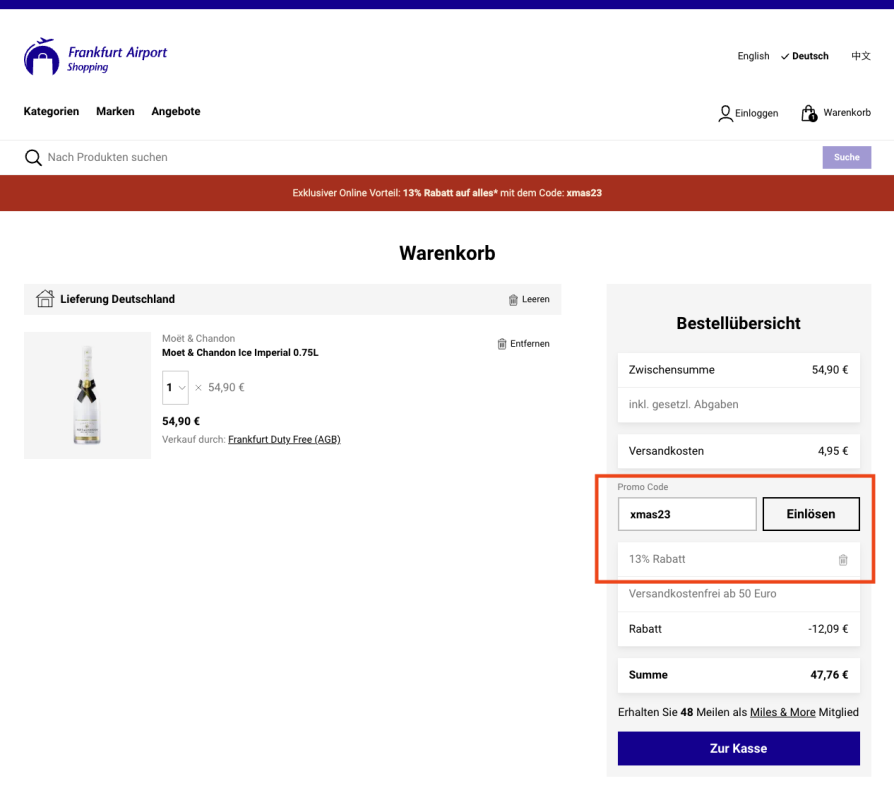This screenshot has width=894, height=805.
Task: Click the Zwischensumme value 54,90 €
Action: pyautogui.click(x=830, y=370)
